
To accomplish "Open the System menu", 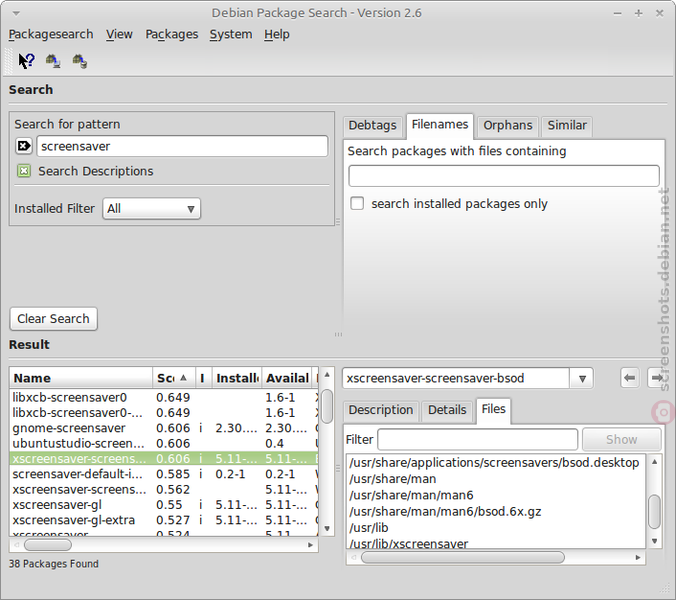I will click(231, 34).
